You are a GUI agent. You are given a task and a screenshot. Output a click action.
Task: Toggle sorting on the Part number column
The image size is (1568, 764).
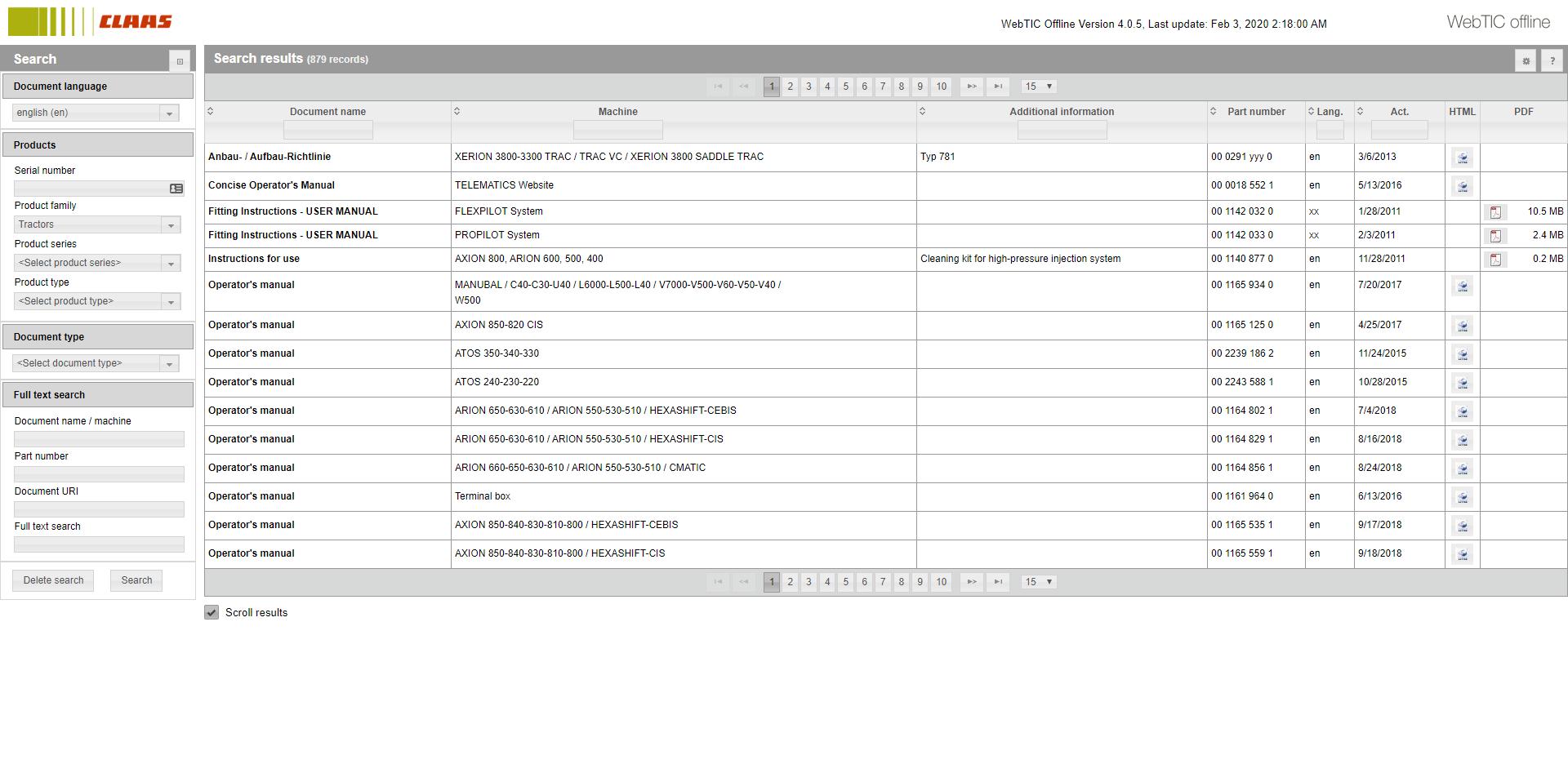[x=1212, y=112]
